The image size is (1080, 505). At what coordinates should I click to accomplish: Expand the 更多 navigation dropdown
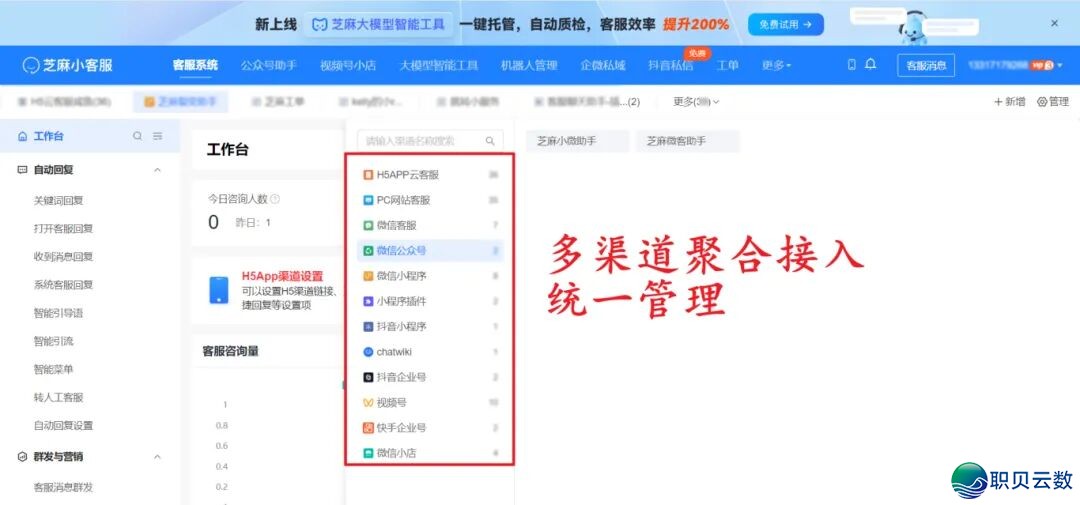tap(776, 65)
